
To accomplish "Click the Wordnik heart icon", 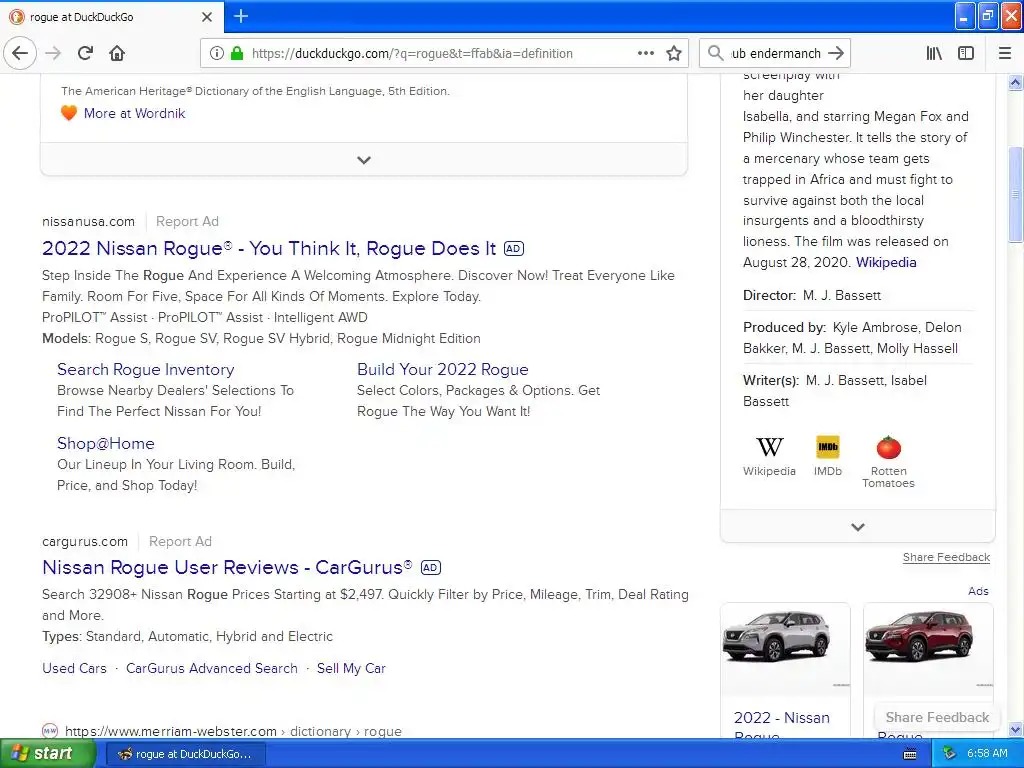I will tap(69, 113).
